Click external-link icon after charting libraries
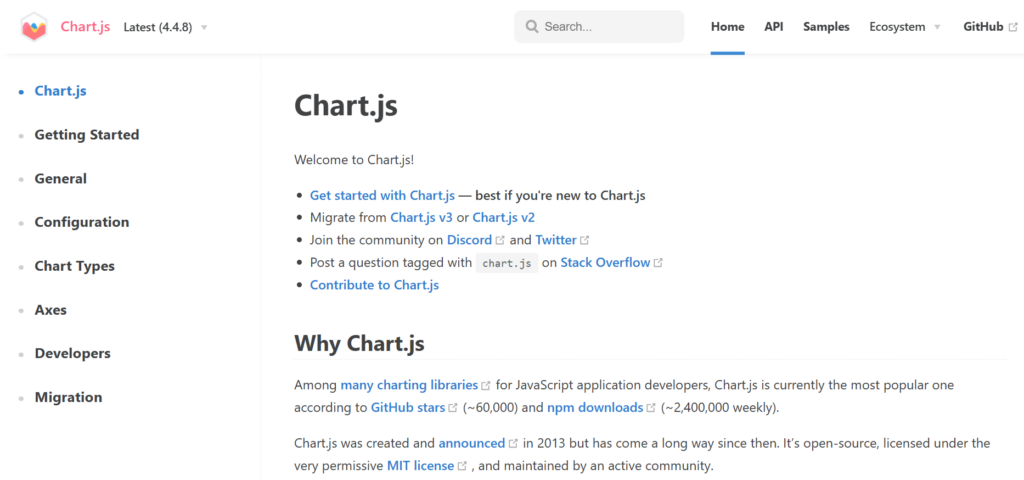The height and width of the screenshot is (480, 1024). pyautogui.click(x=485, y=386)
